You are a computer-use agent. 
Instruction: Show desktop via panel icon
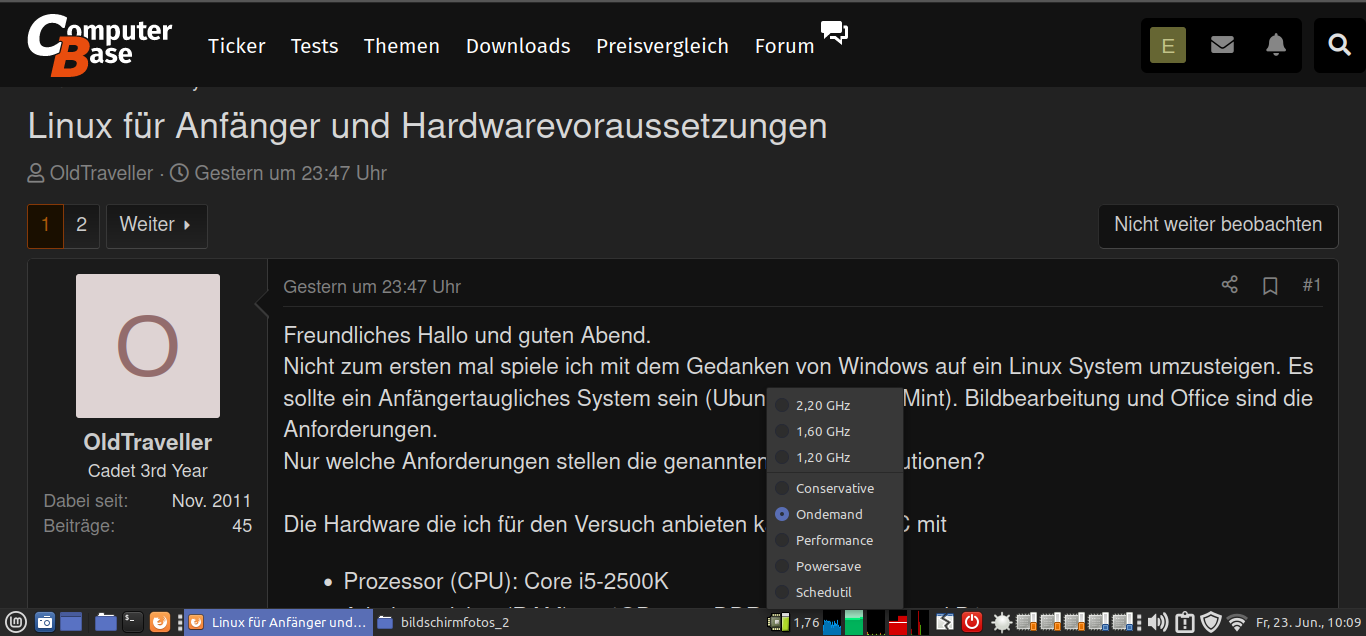(x=71, y=622)
